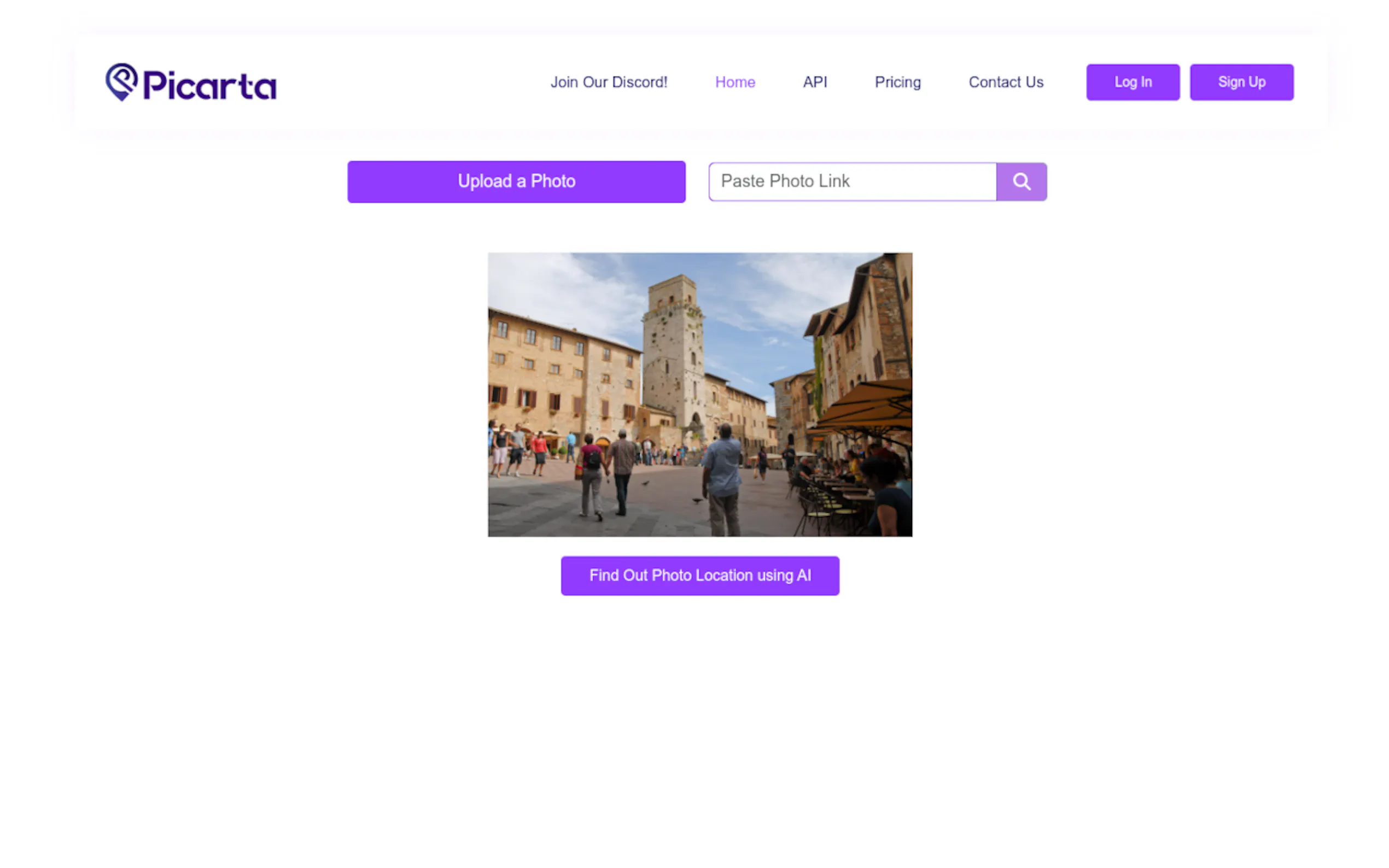Click Find Out Photo Location using AI

coord(699,575)
